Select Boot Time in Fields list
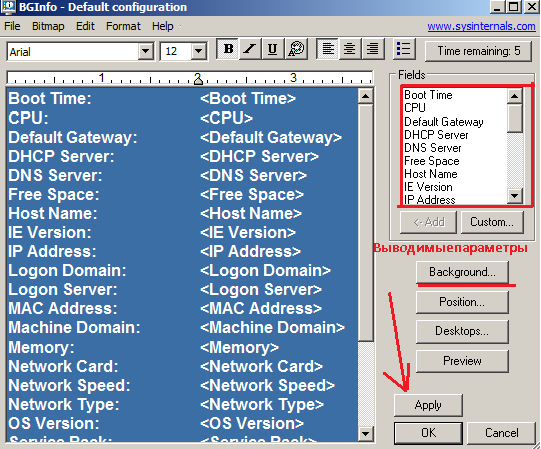The height and width of the screenshot is (449, 541). (x=428, y=95)
